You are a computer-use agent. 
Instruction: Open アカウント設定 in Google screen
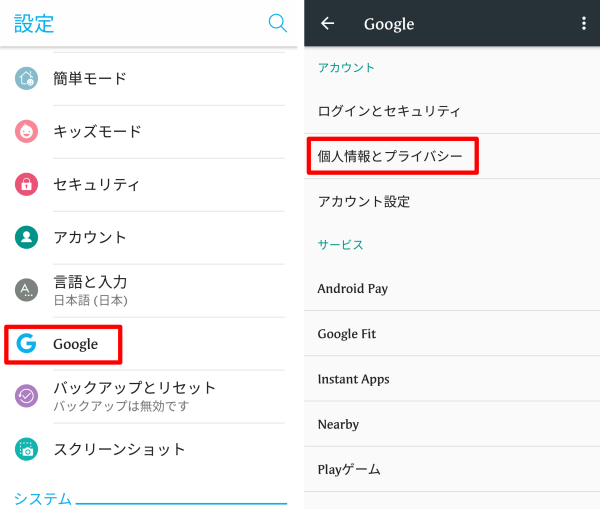click(x=452, y=201)
